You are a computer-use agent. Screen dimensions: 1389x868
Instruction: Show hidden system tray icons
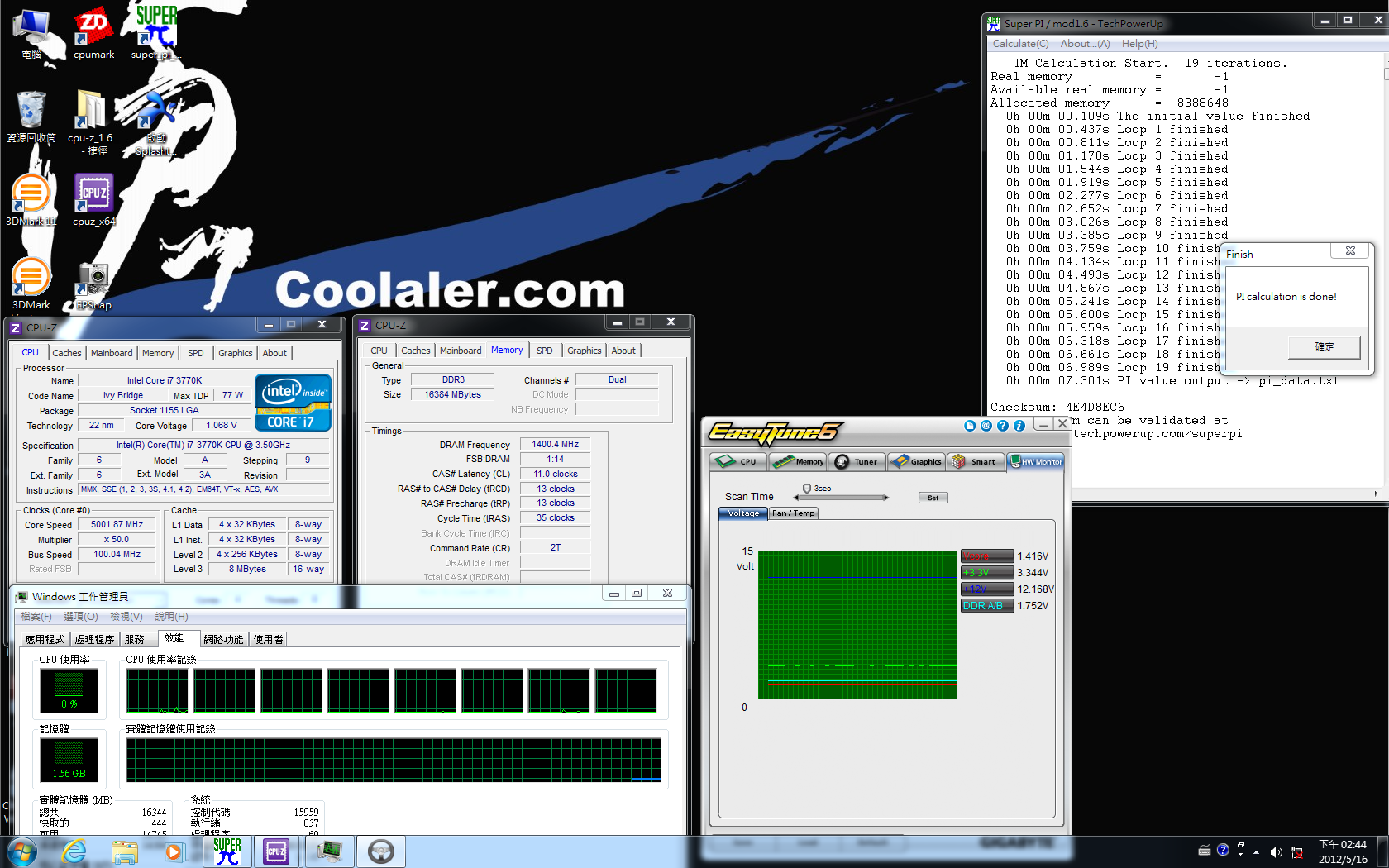(x=1256, y=851)
